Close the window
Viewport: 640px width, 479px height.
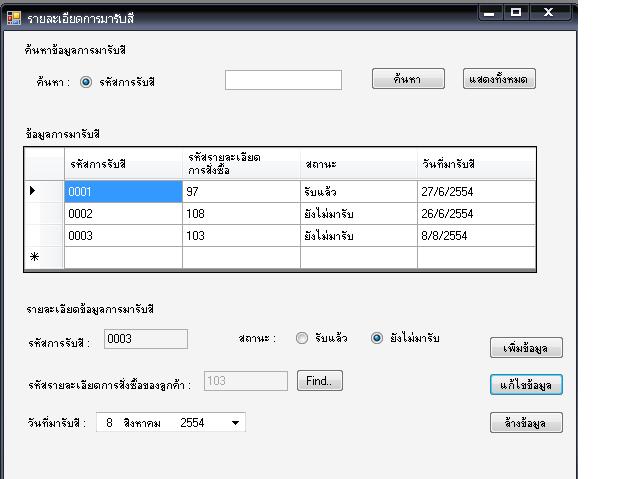pos(549,13)
